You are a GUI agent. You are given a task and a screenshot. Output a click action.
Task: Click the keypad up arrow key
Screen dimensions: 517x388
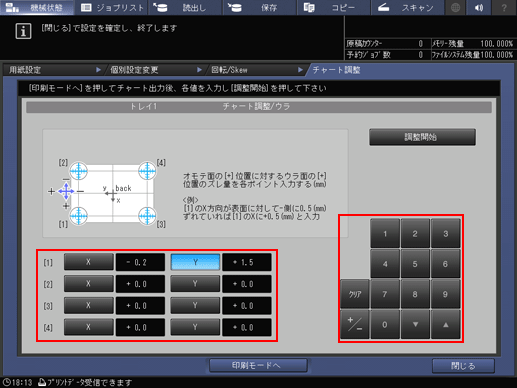pos(445,324)
